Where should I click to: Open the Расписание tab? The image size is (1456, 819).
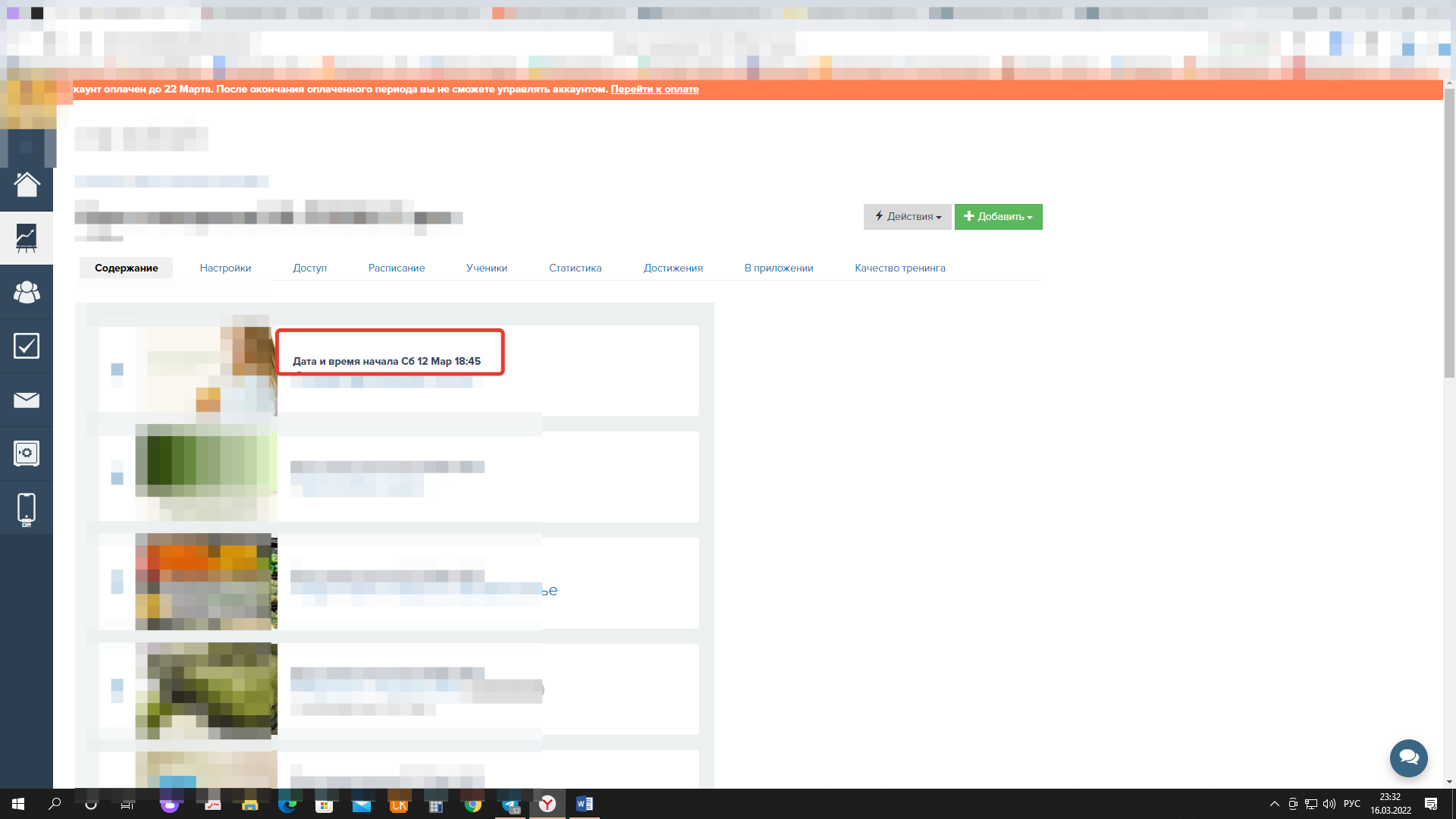click(x=396, y=268)
